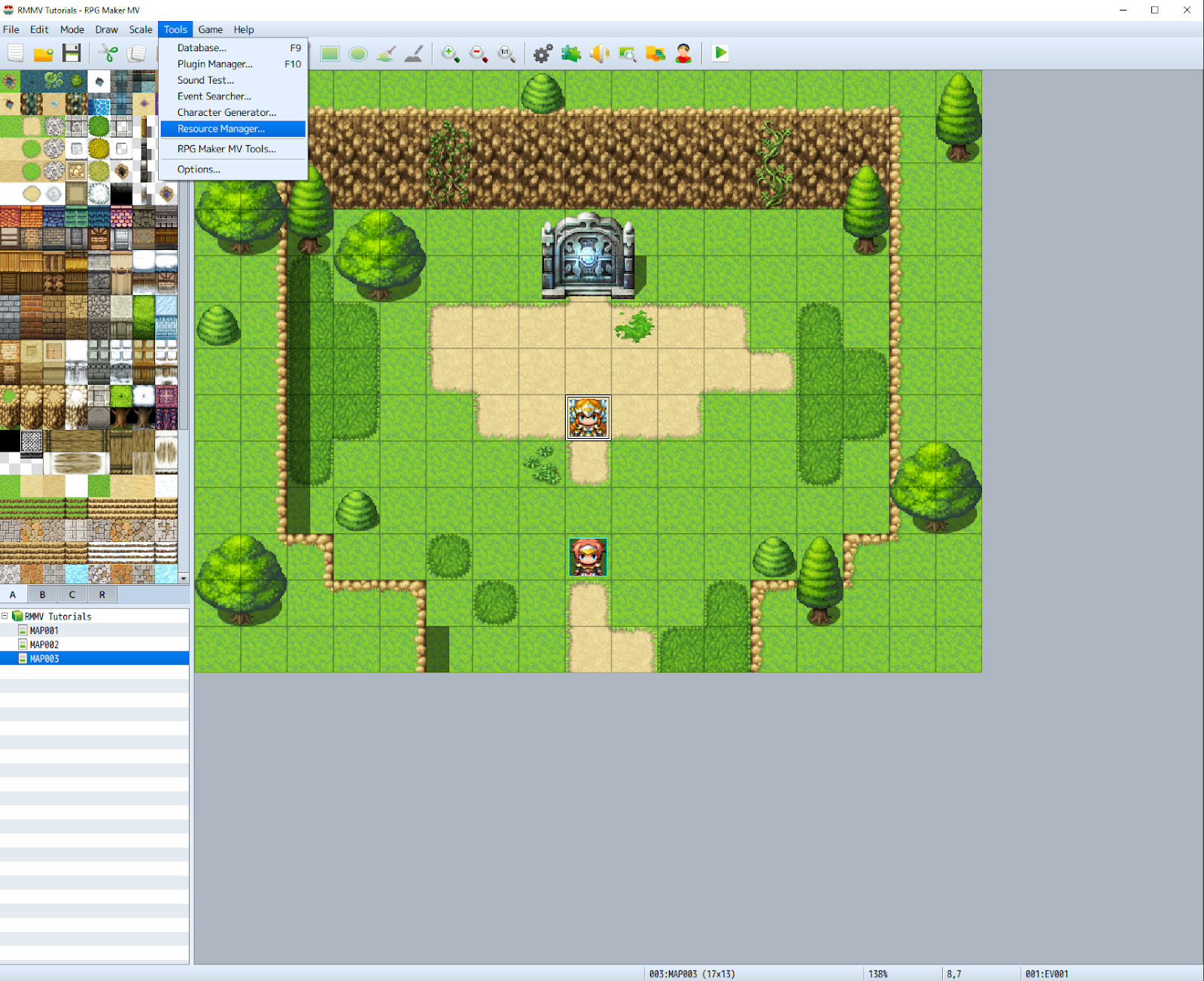1204x981 pixels.
Task: Click the stone gate on the map
Action: click(x=588, y=256)
